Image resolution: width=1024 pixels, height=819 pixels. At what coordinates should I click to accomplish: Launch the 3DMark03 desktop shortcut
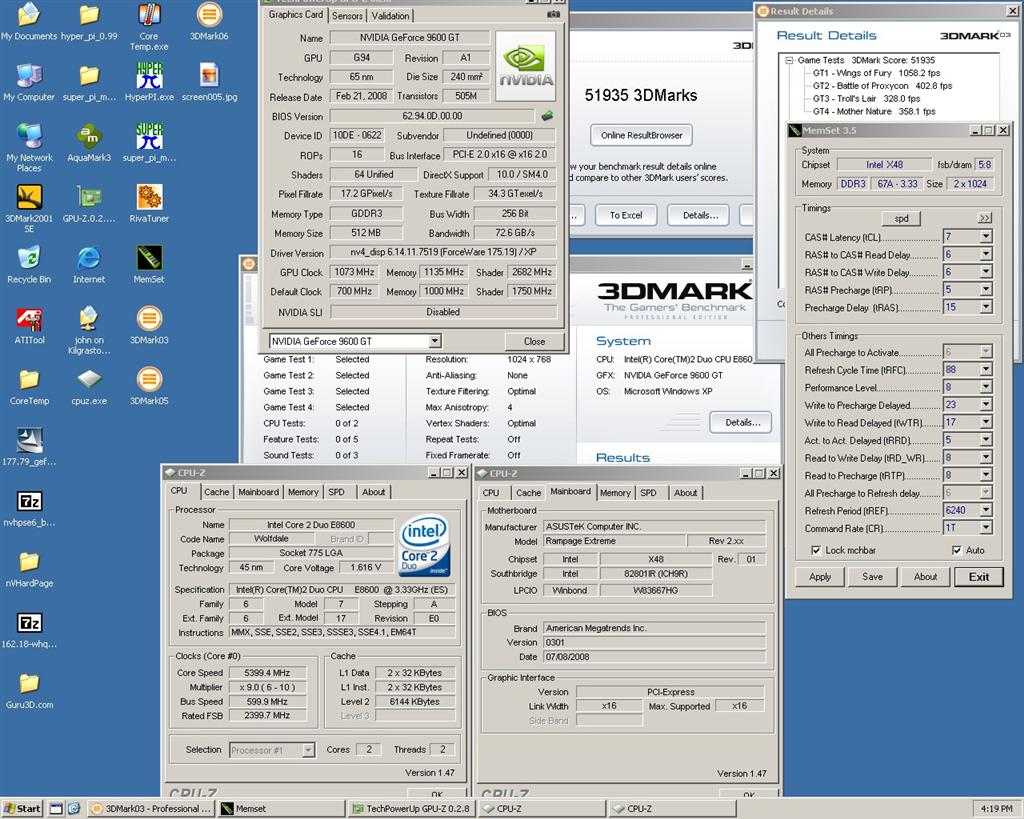(149, 325)
